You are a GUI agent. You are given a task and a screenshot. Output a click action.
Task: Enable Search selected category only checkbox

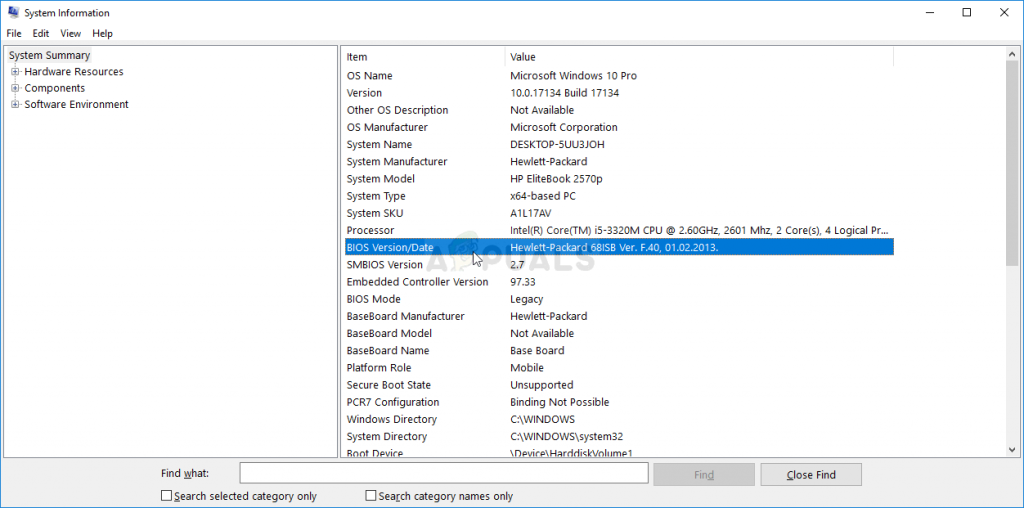tap(167, 496)
